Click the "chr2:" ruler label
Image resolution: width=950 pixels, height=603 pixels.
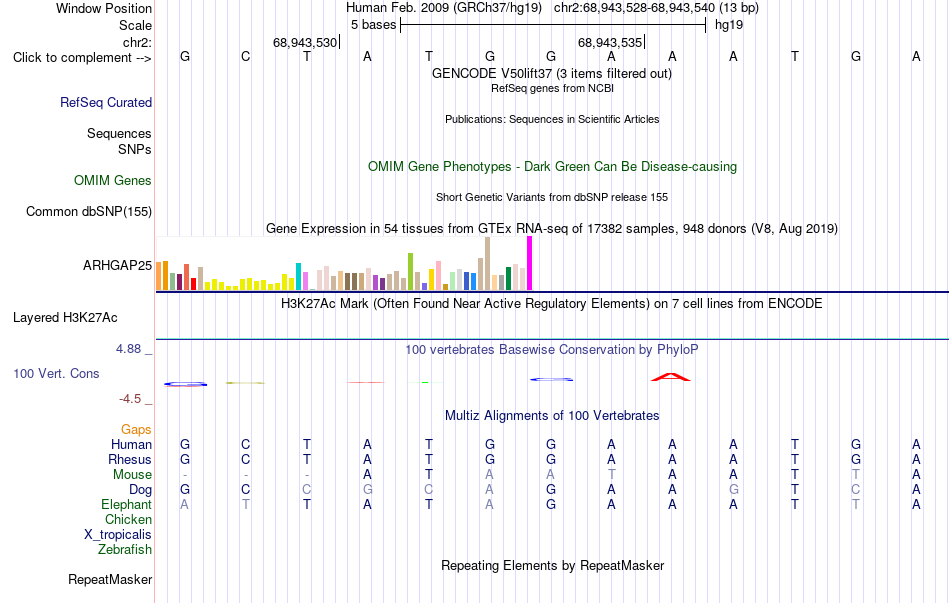point(138,42)
